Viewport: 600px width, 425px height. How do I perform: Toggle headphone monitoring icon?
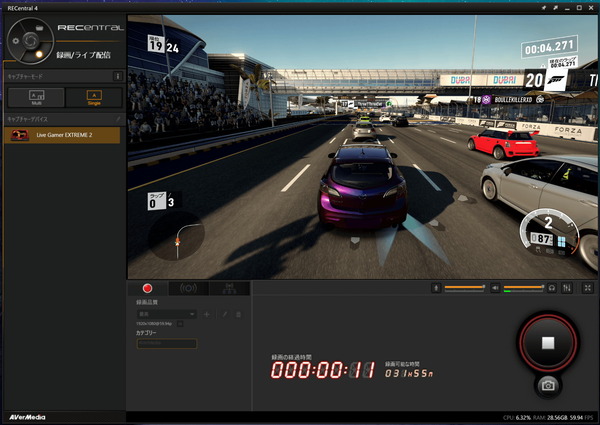(551, 288)
